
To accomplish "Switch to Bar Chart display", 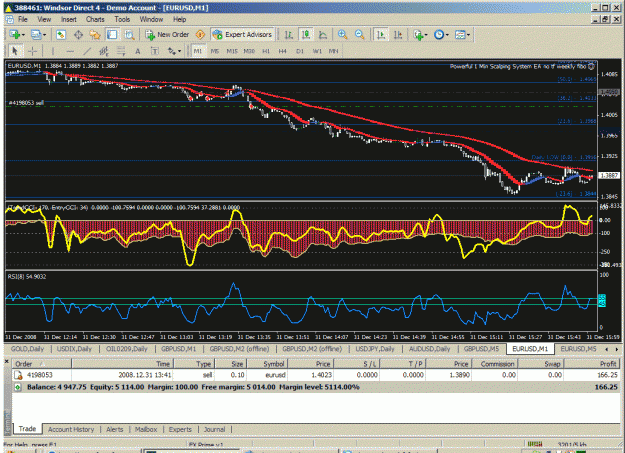I will coord(289,35).
